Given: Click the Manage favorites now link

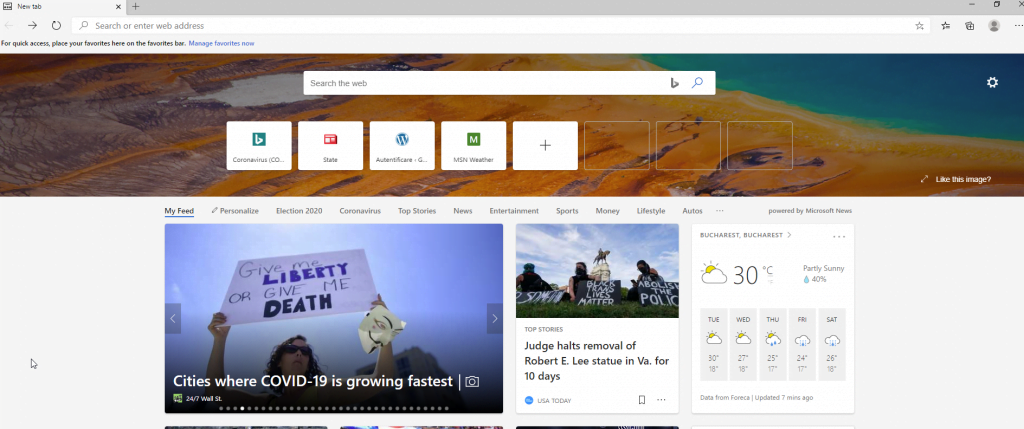Looking at the screenshot, I should click(221, 43).
